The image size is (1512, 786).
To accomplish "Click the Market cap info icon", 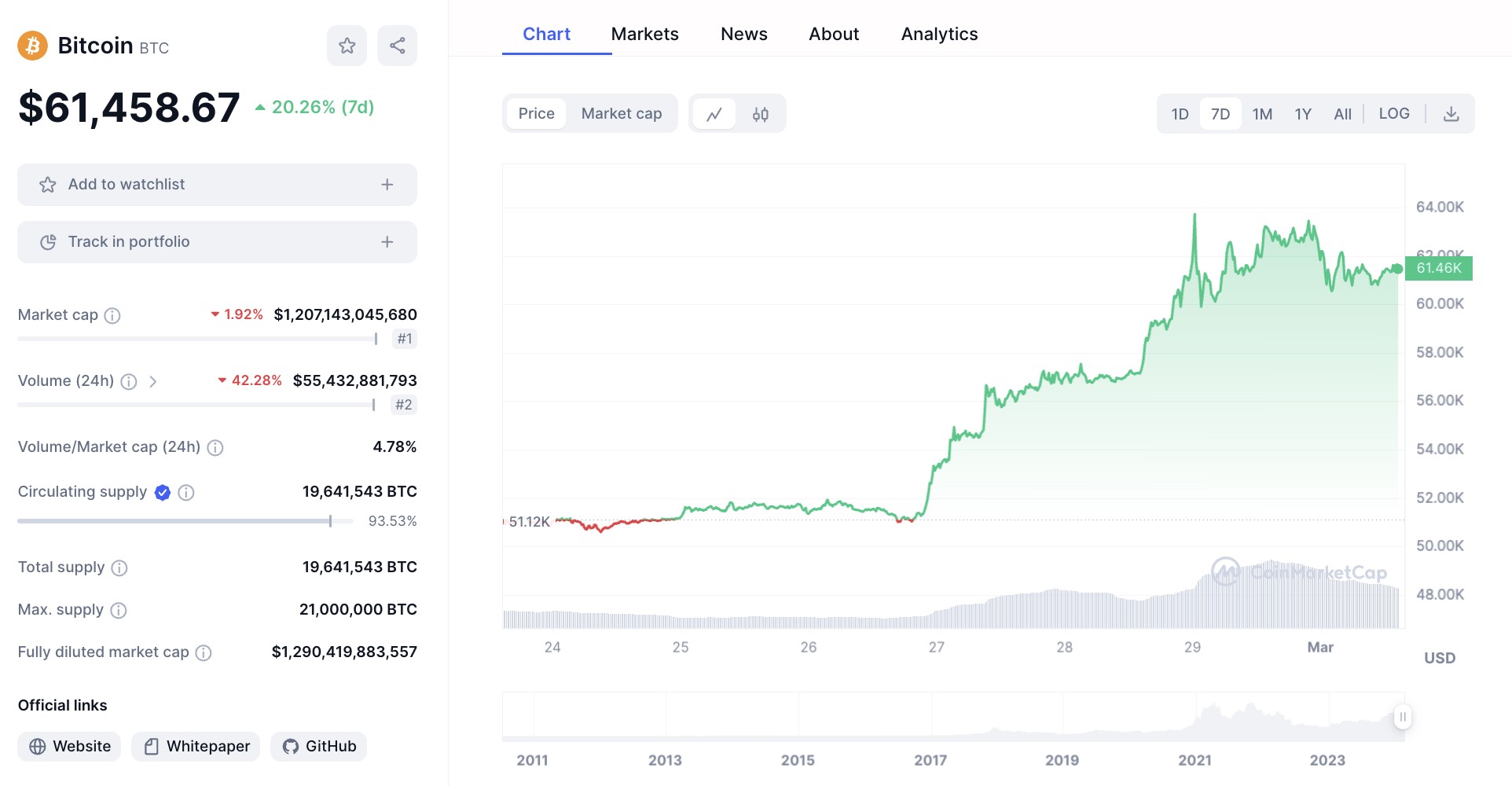I will 112,315.
